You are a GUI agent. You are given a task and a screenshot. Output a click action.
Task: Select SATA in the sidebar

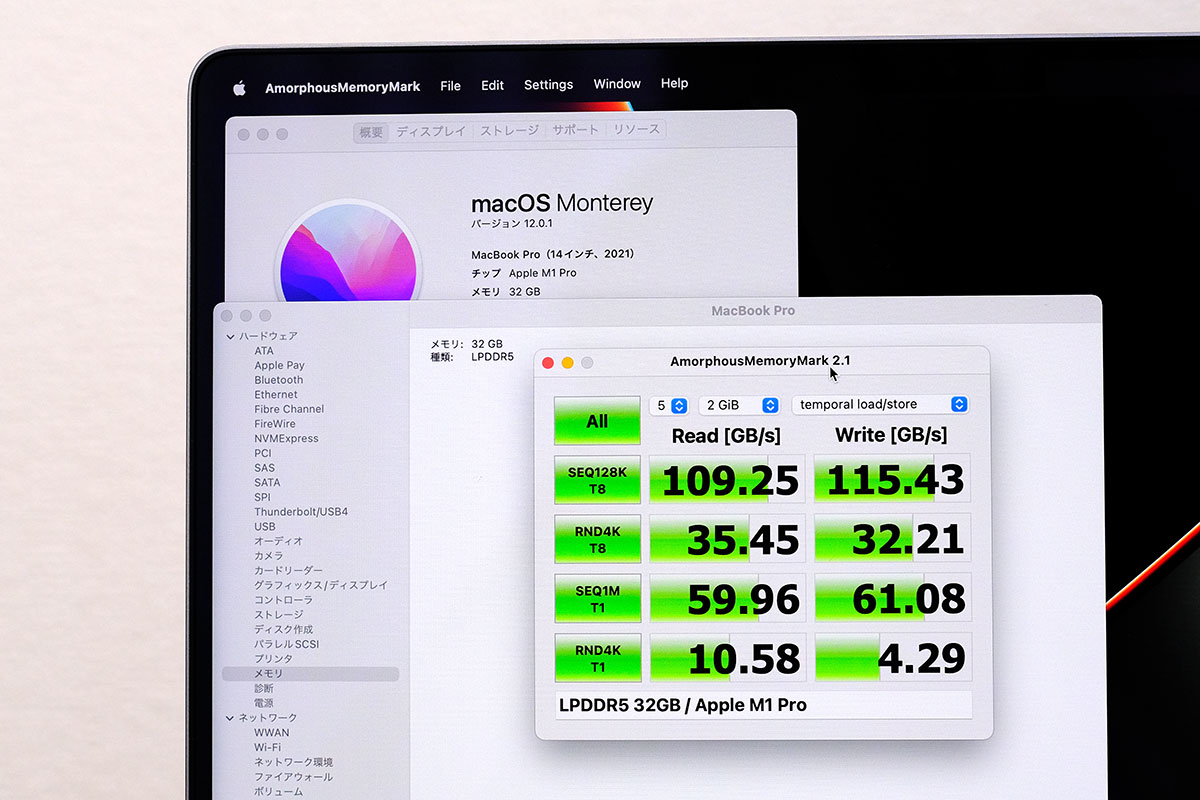267,483
